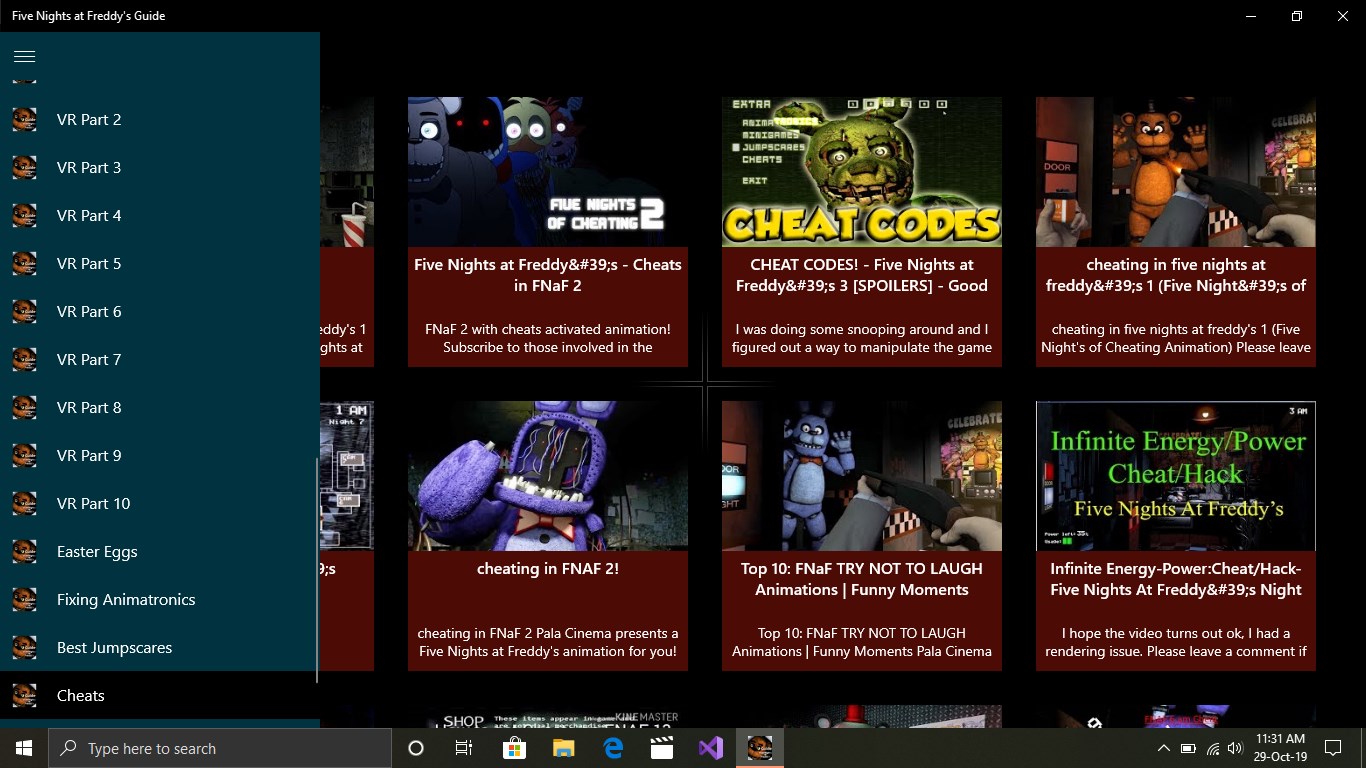Click the battery status tray icon

(x=1188, y=748)
